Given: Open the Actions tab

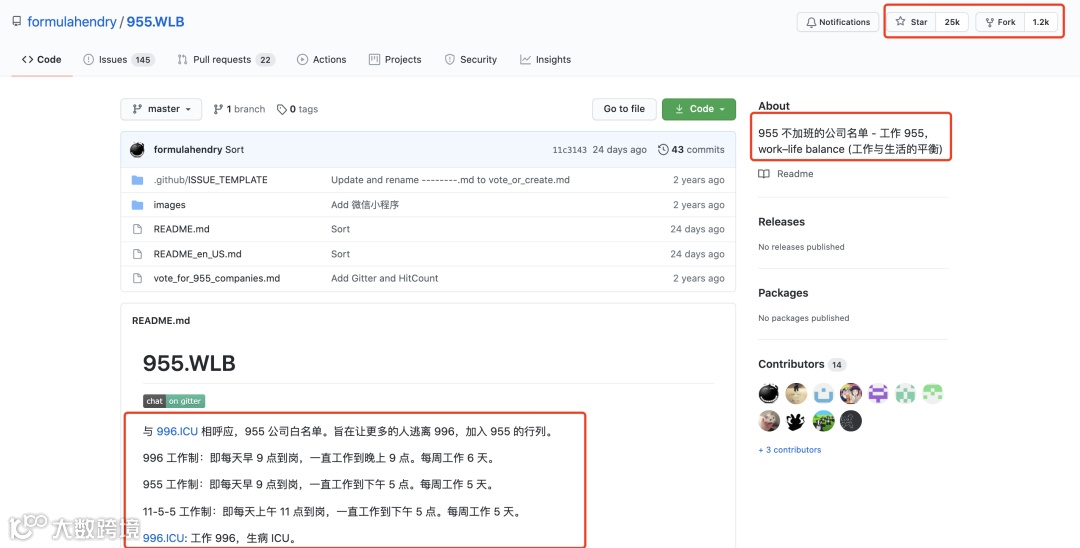Looking at the screenshot, I should tap(322, 60).
